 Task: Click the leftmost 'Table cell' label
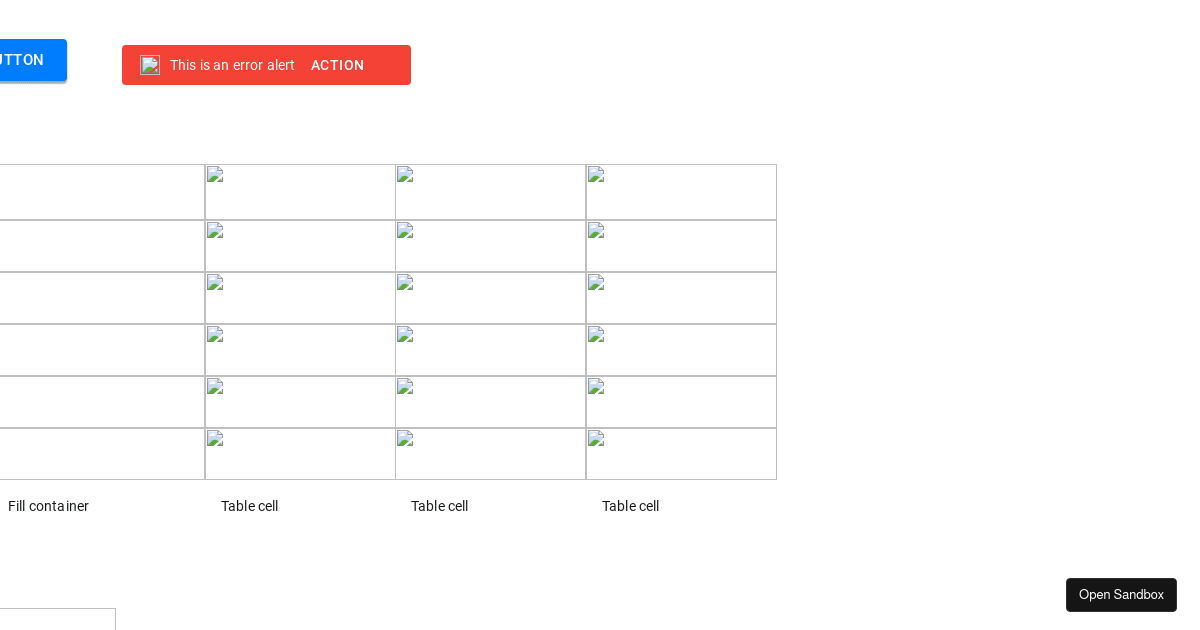(x=249, y=506)
